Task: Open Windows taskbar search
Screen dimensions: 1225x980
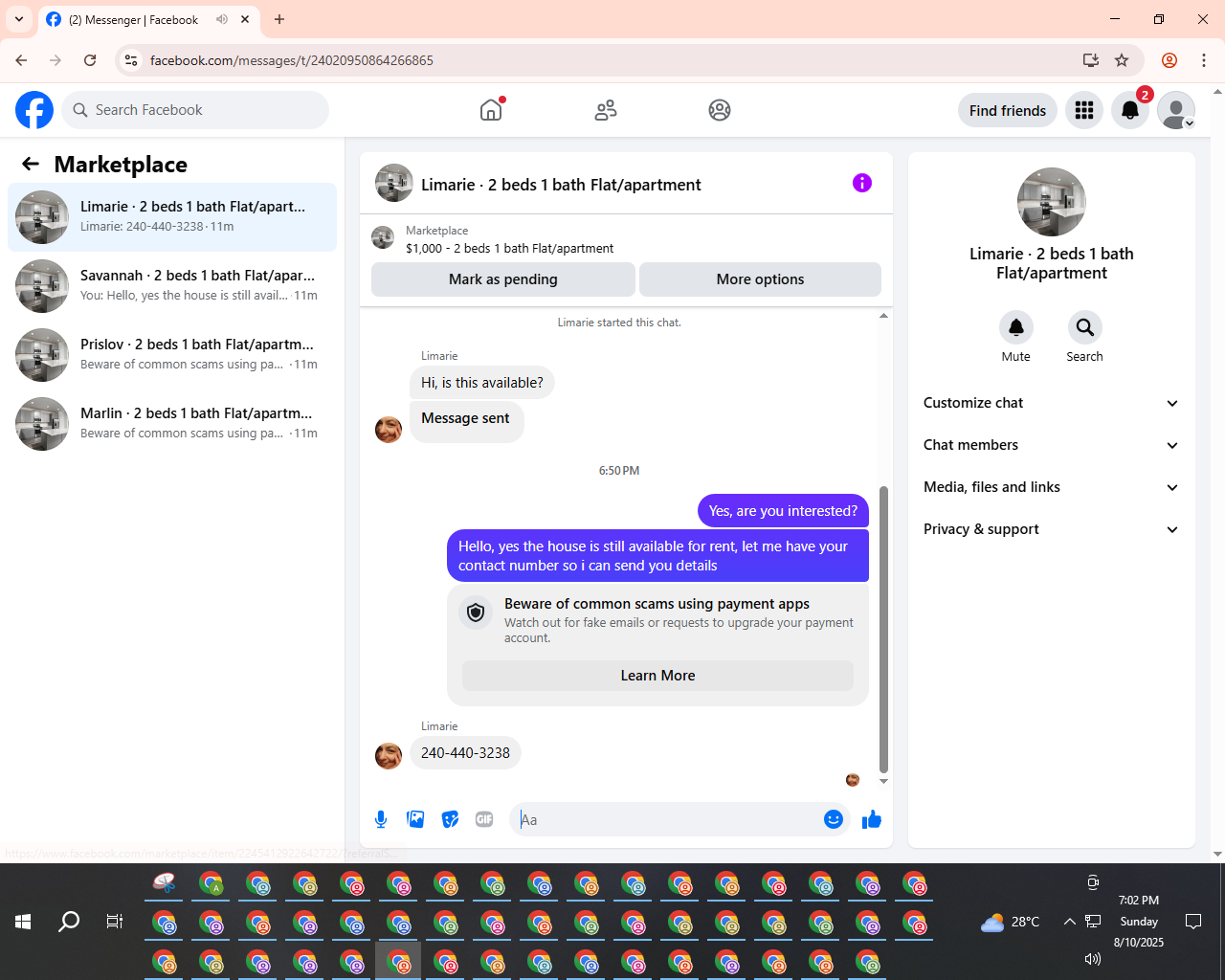Action: click(69, 922)
